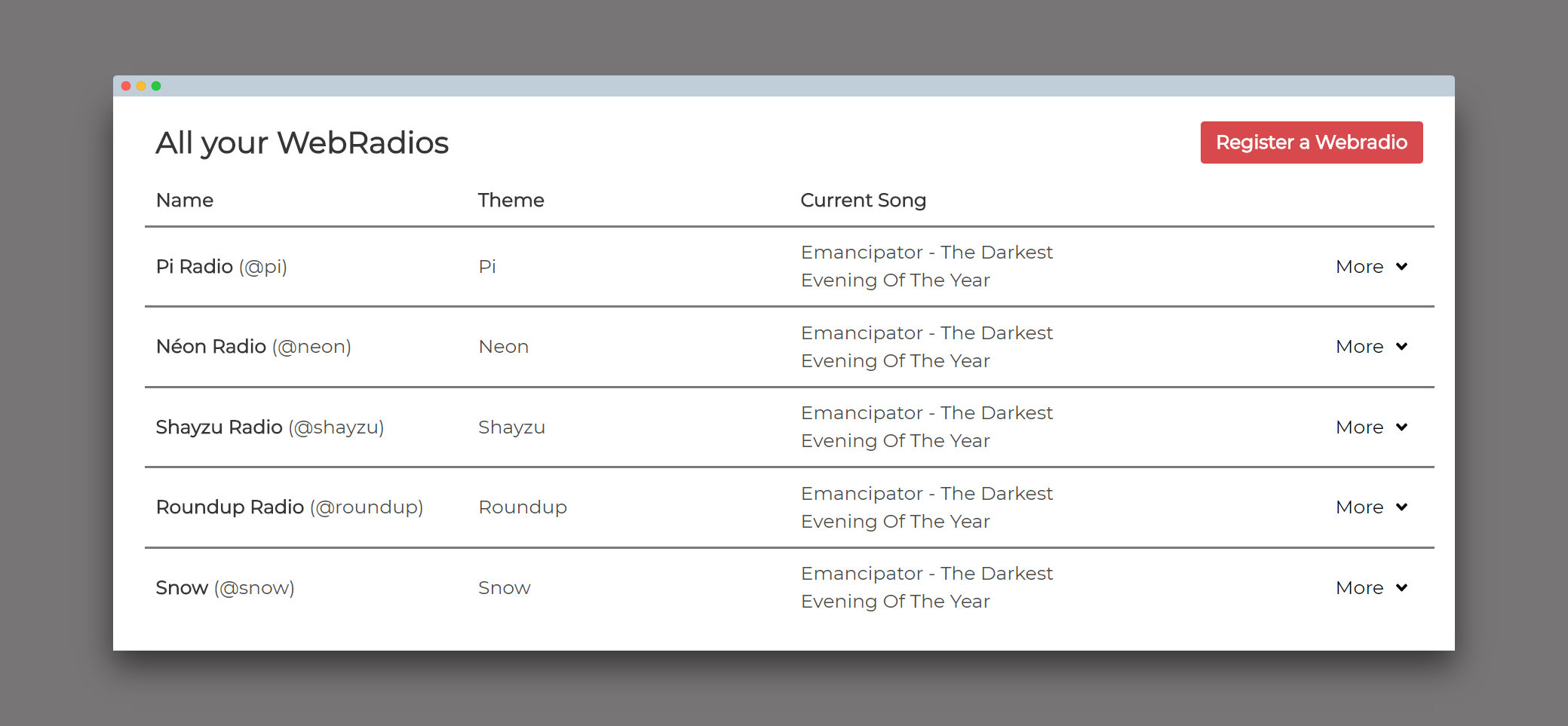Click the Theme column header
1568x726 pixels.
[511, 201]
